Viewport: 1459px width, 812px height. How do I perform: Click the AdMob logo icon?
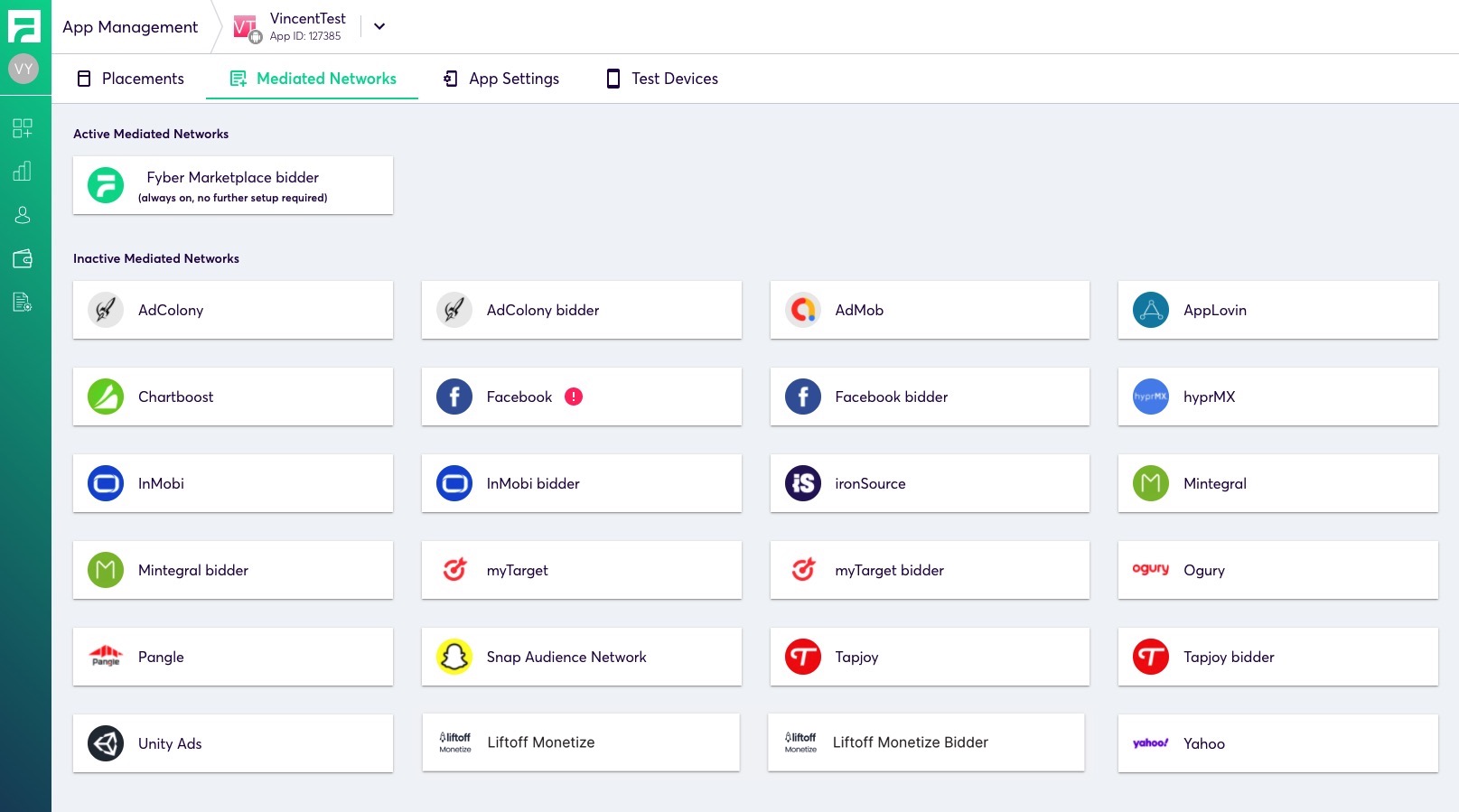[803, 310]
